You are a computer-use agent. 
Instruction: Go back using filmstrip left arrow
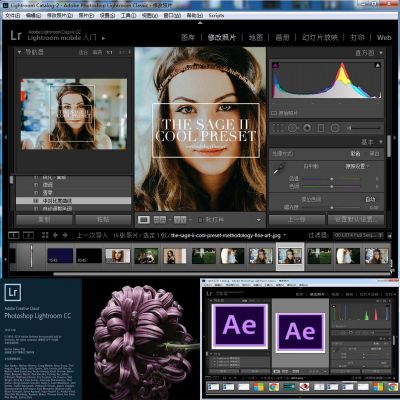point(55,235)
